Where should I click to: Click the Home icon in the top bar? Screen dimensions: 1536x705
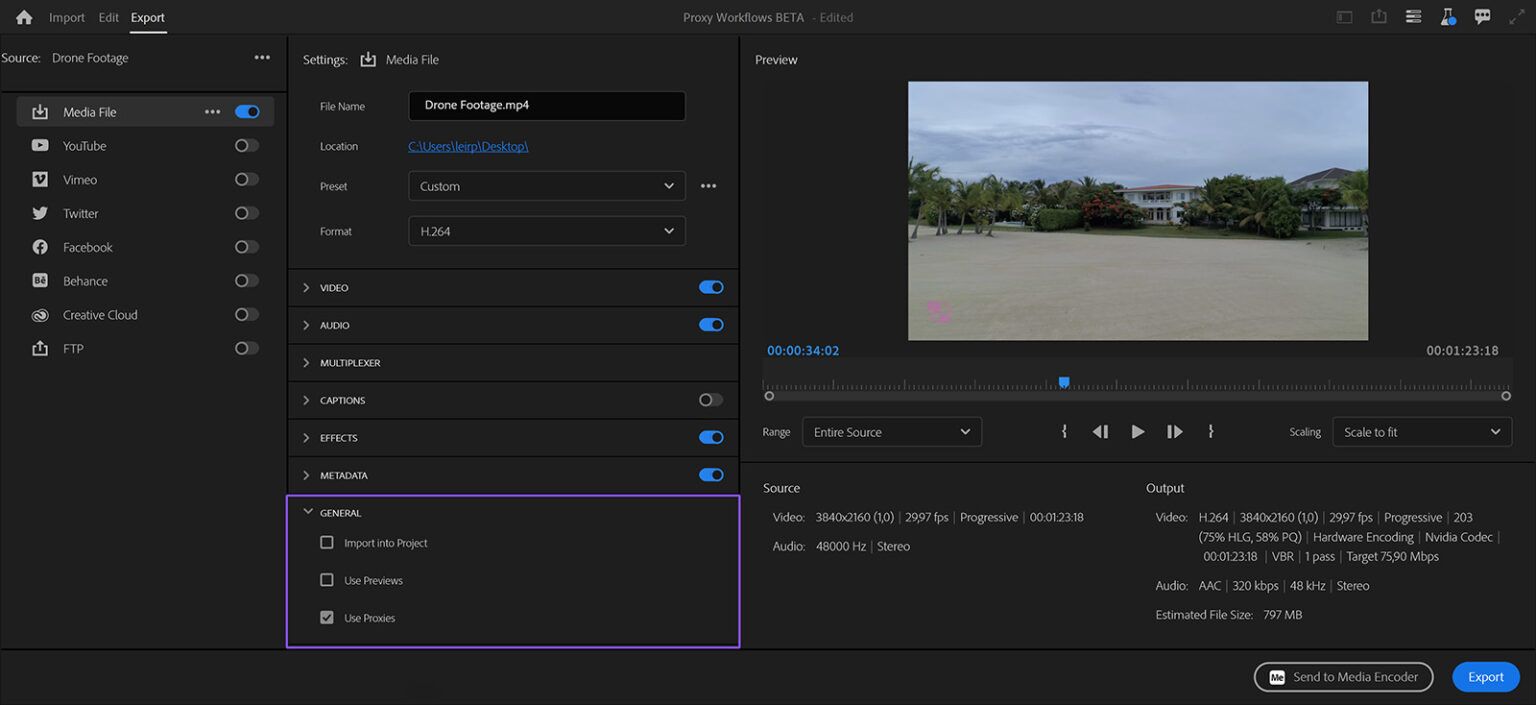[x=22, y=17]
